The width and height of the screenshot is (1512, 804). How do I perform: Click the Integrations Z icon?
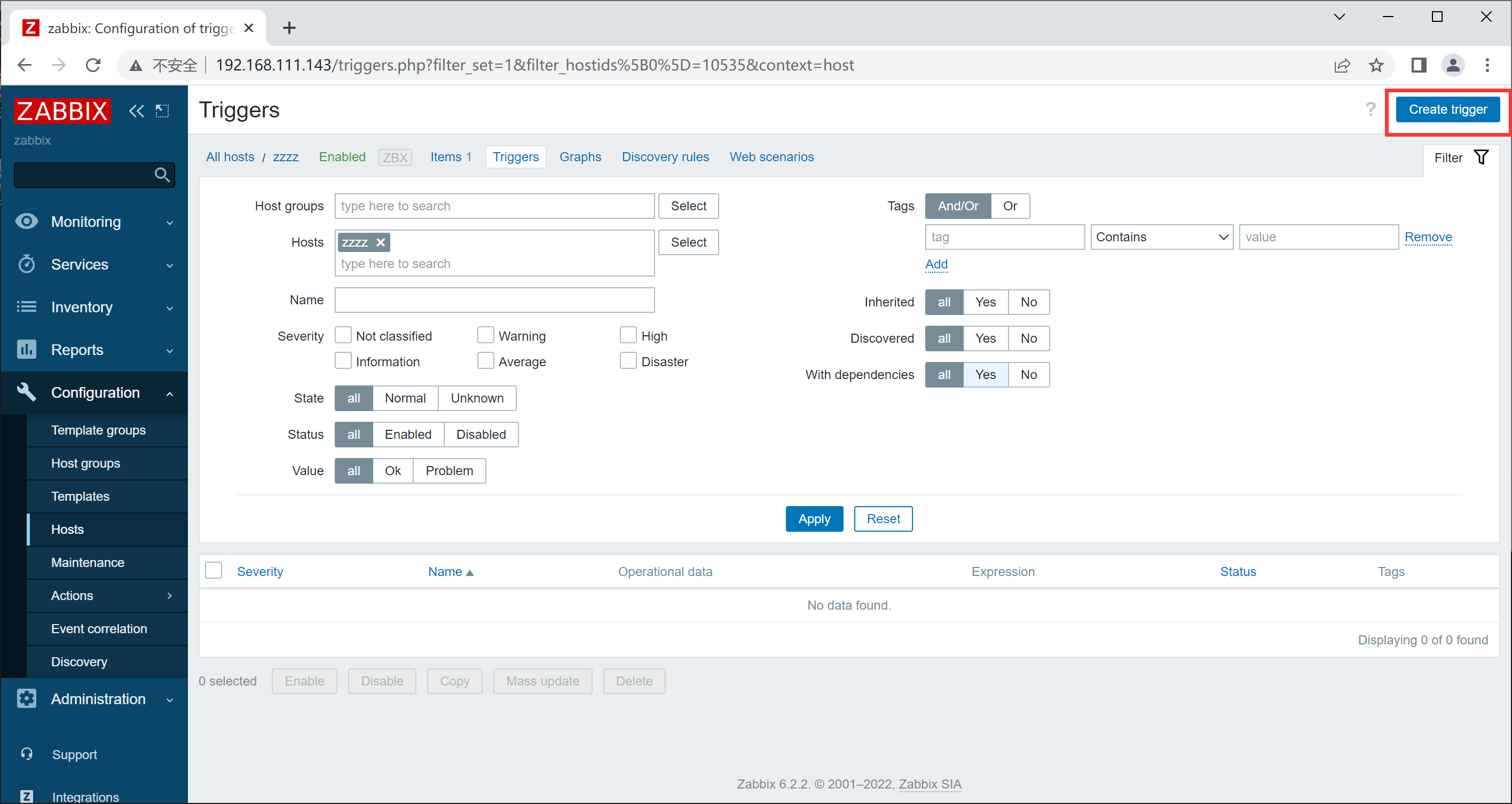[x=26, y=796]
